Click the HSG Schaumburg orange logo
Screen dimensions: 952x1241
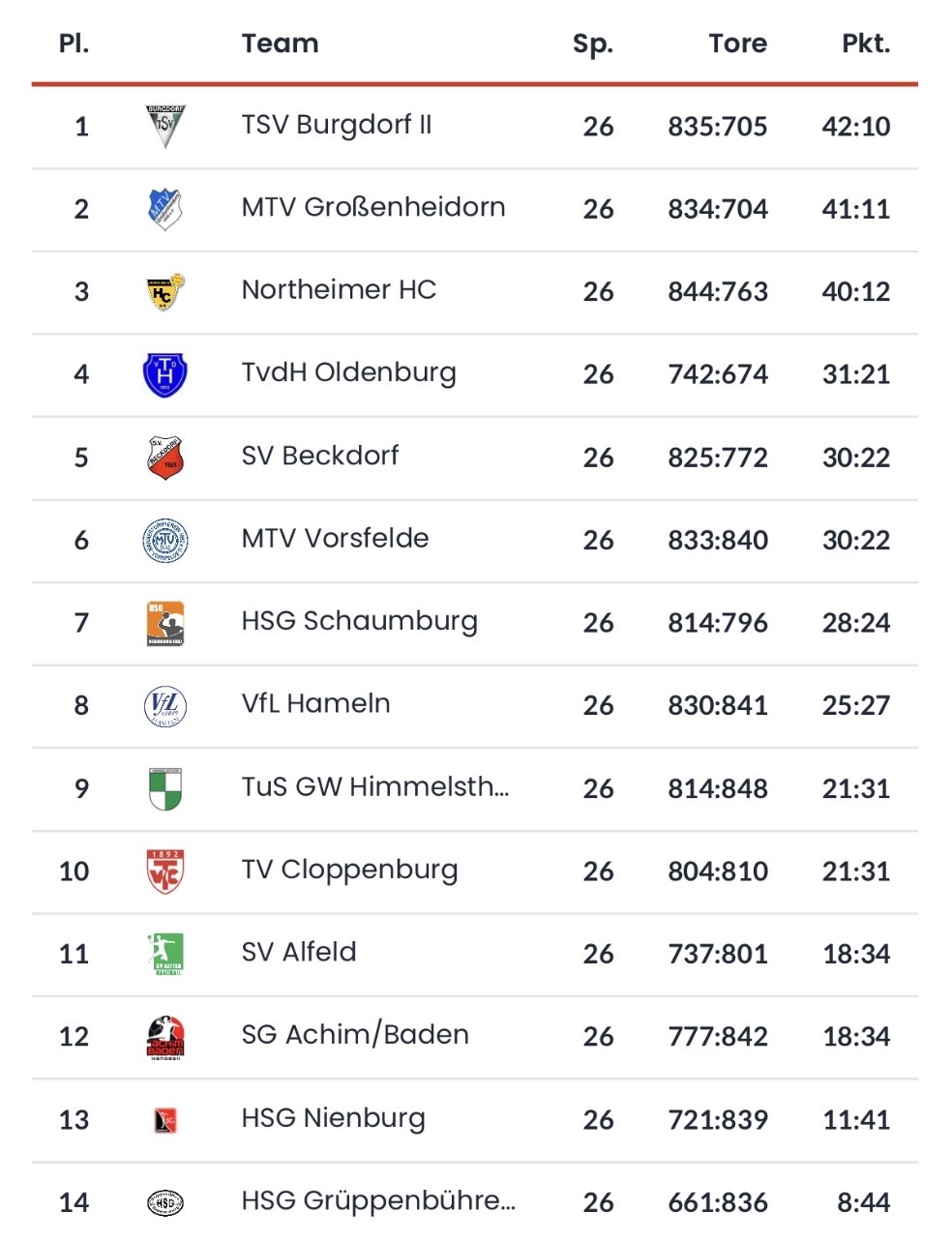pyautogui.click(x=164, y=623)
